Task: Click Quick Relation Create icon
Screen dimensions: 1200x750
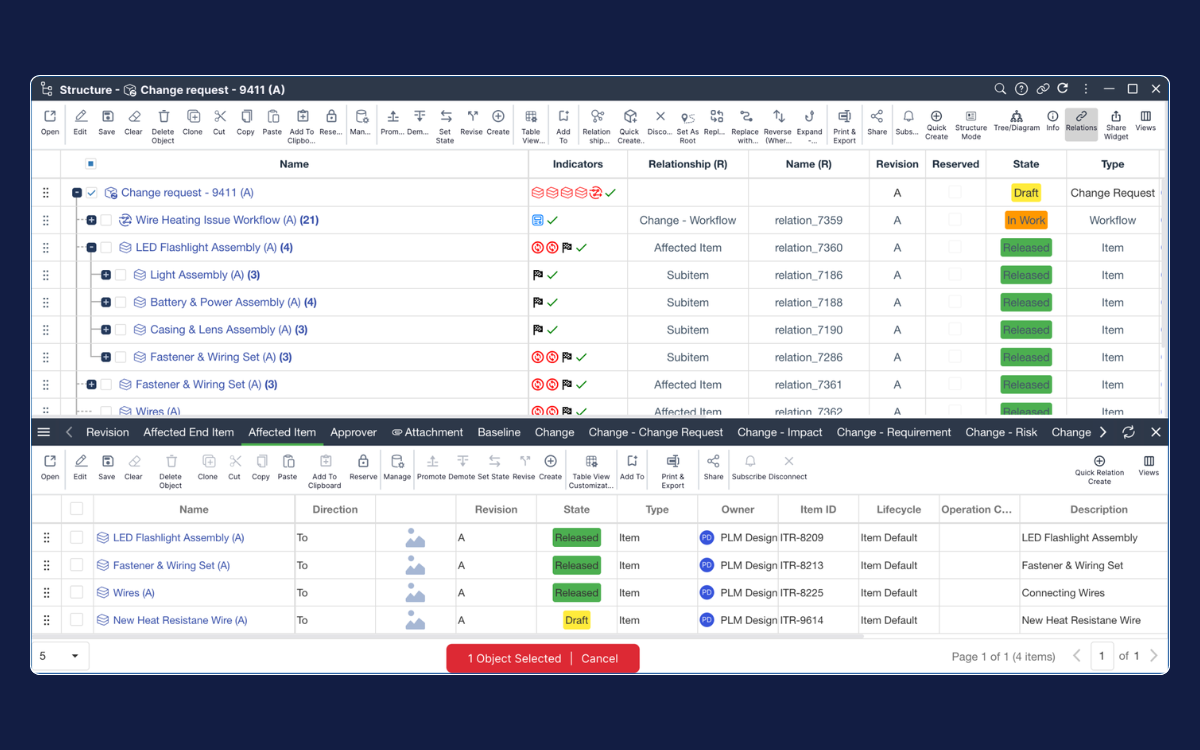Action: coord(1099,462)
